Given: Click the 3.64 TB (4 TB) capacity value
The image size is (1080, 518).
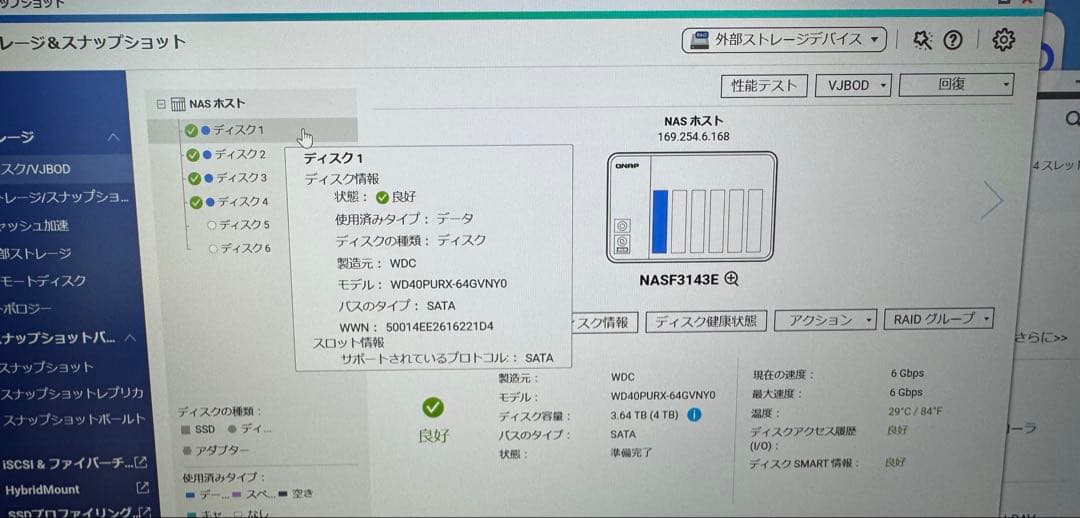Looking at the screenshot, I should coord(645,415).
